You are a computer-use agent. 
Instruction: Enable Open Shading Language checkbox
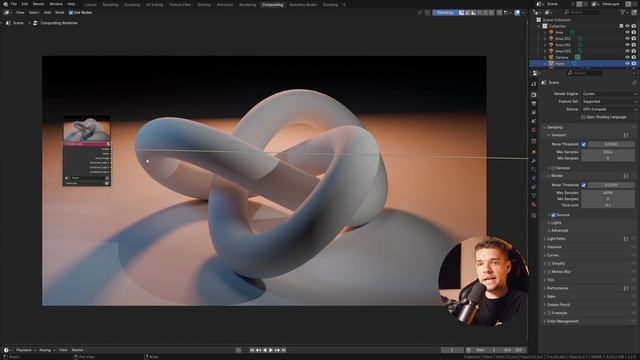[583, 117]
